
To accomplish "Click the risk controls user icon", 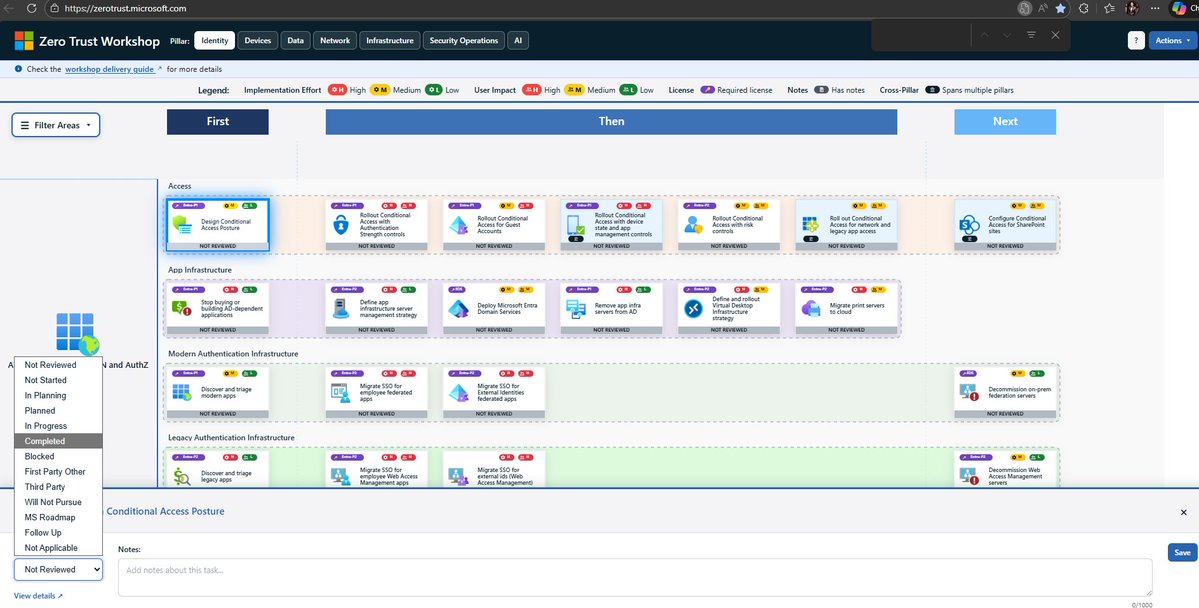I will (x=694, y=224).
